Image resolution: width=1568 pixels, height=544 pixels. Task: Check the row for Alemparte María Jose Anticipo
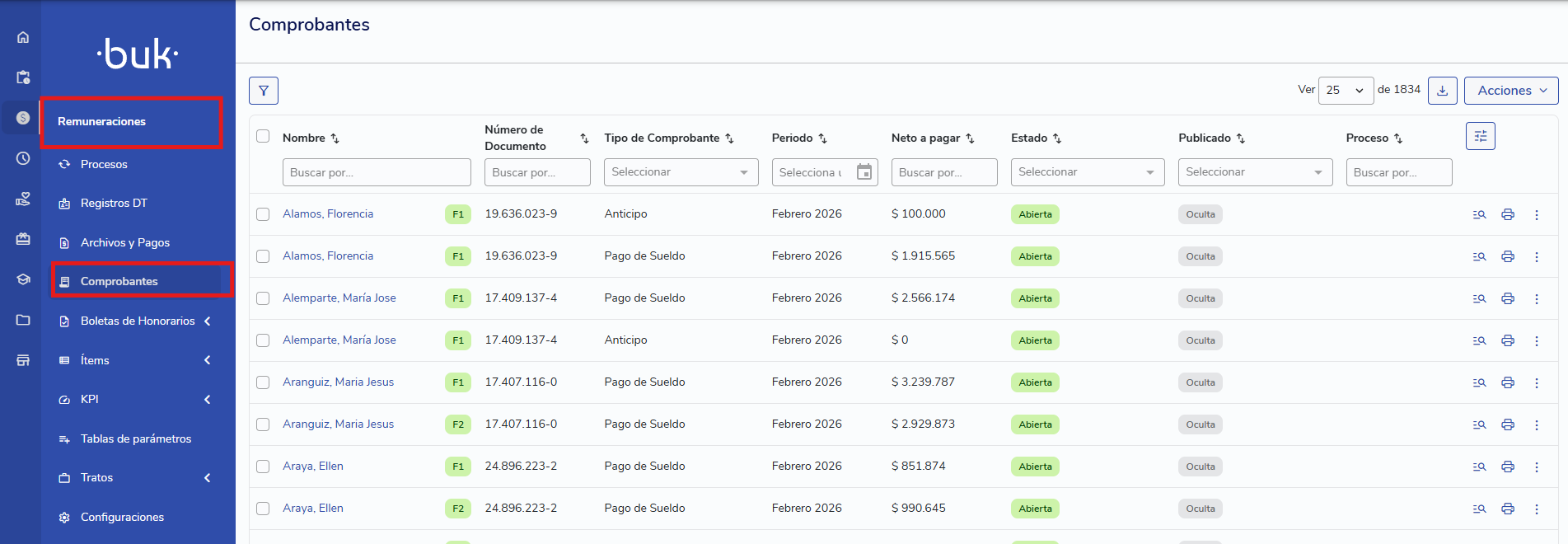[x=263, y=340]
